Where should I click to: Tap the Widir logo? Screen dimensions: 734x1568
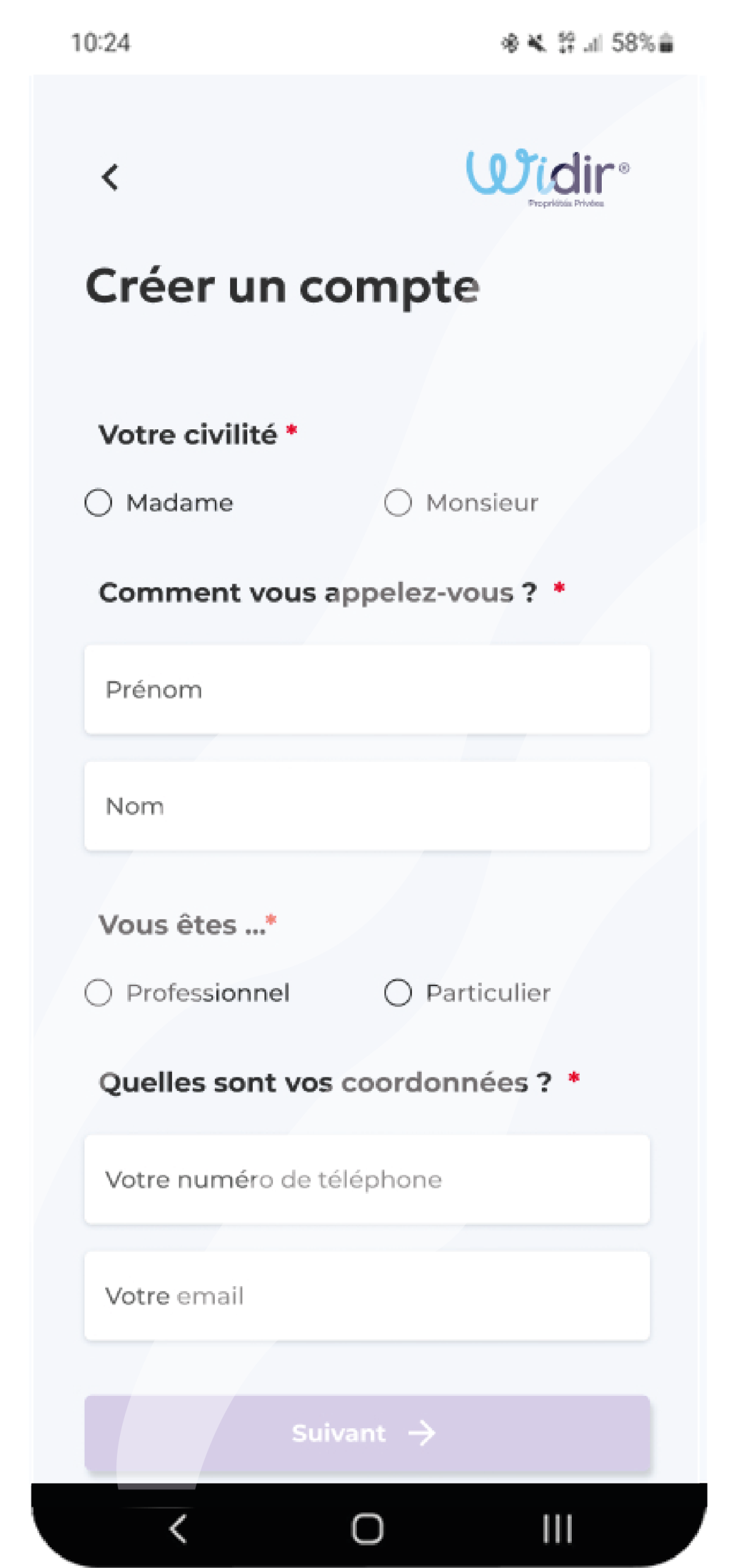[547, 176]
